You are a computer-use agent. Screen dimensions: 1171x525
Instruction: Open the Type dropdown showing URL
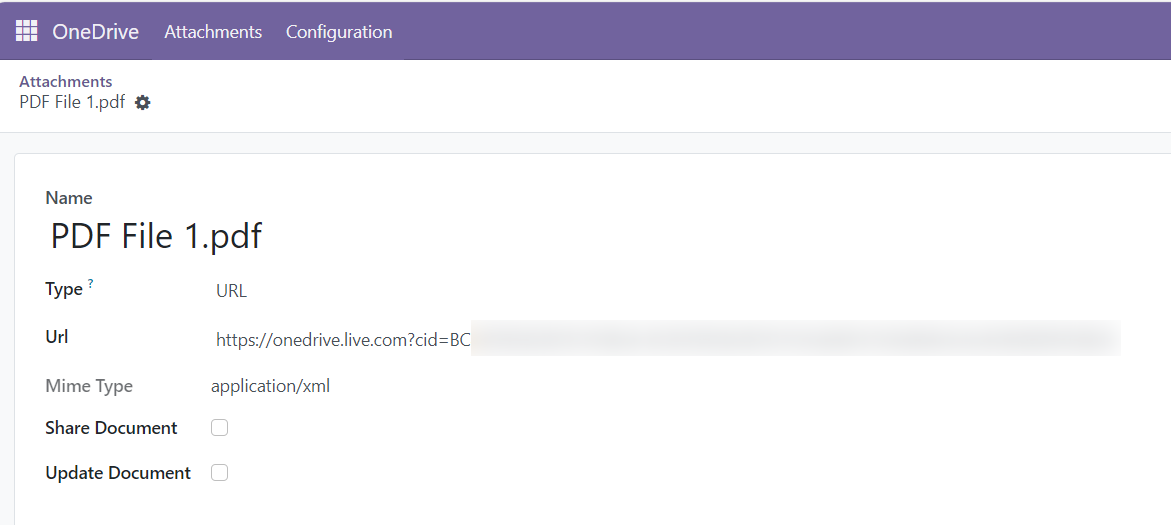pos(231,291)
